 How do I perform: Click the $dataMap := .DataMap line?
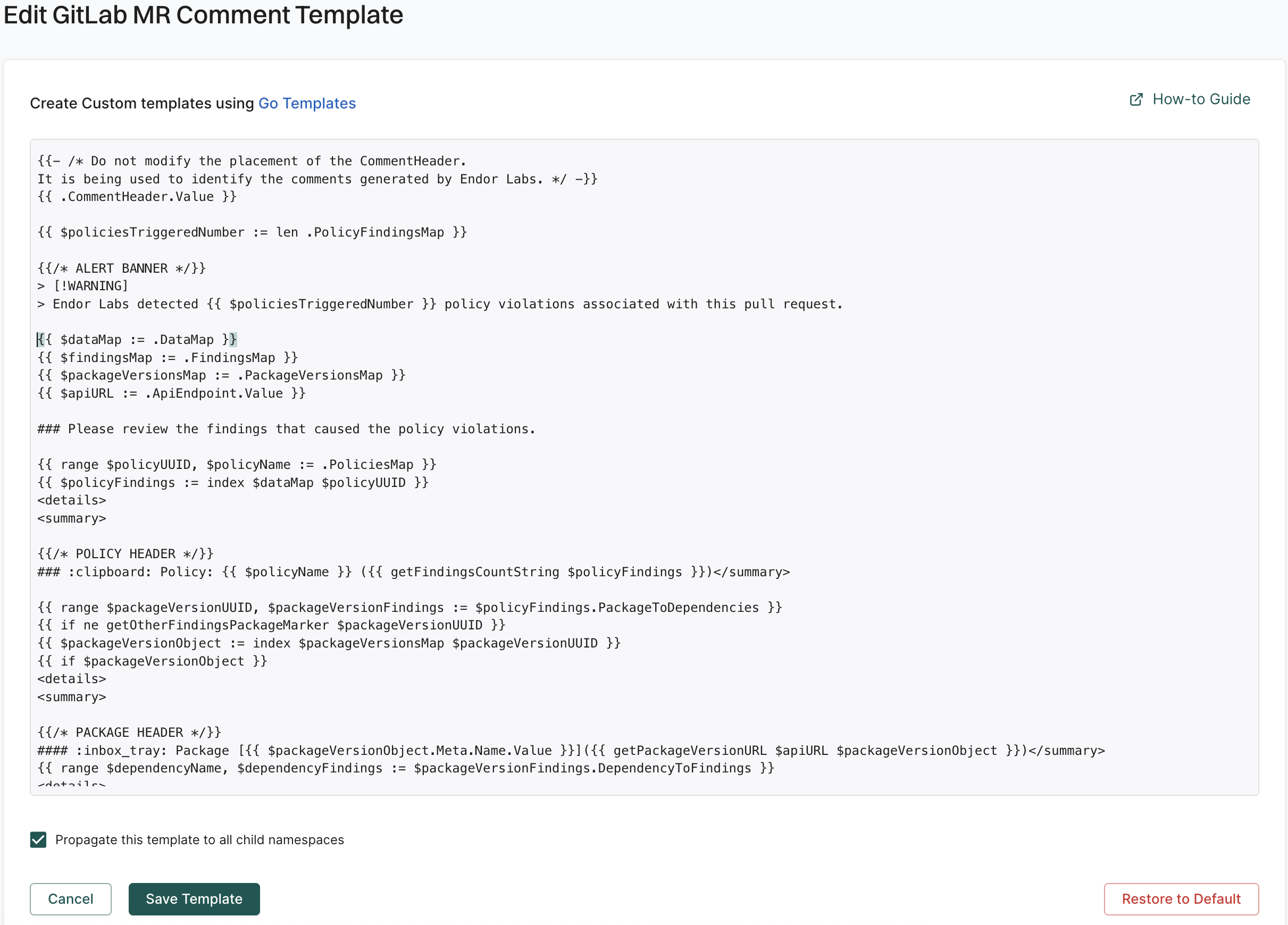pos(137,340)
